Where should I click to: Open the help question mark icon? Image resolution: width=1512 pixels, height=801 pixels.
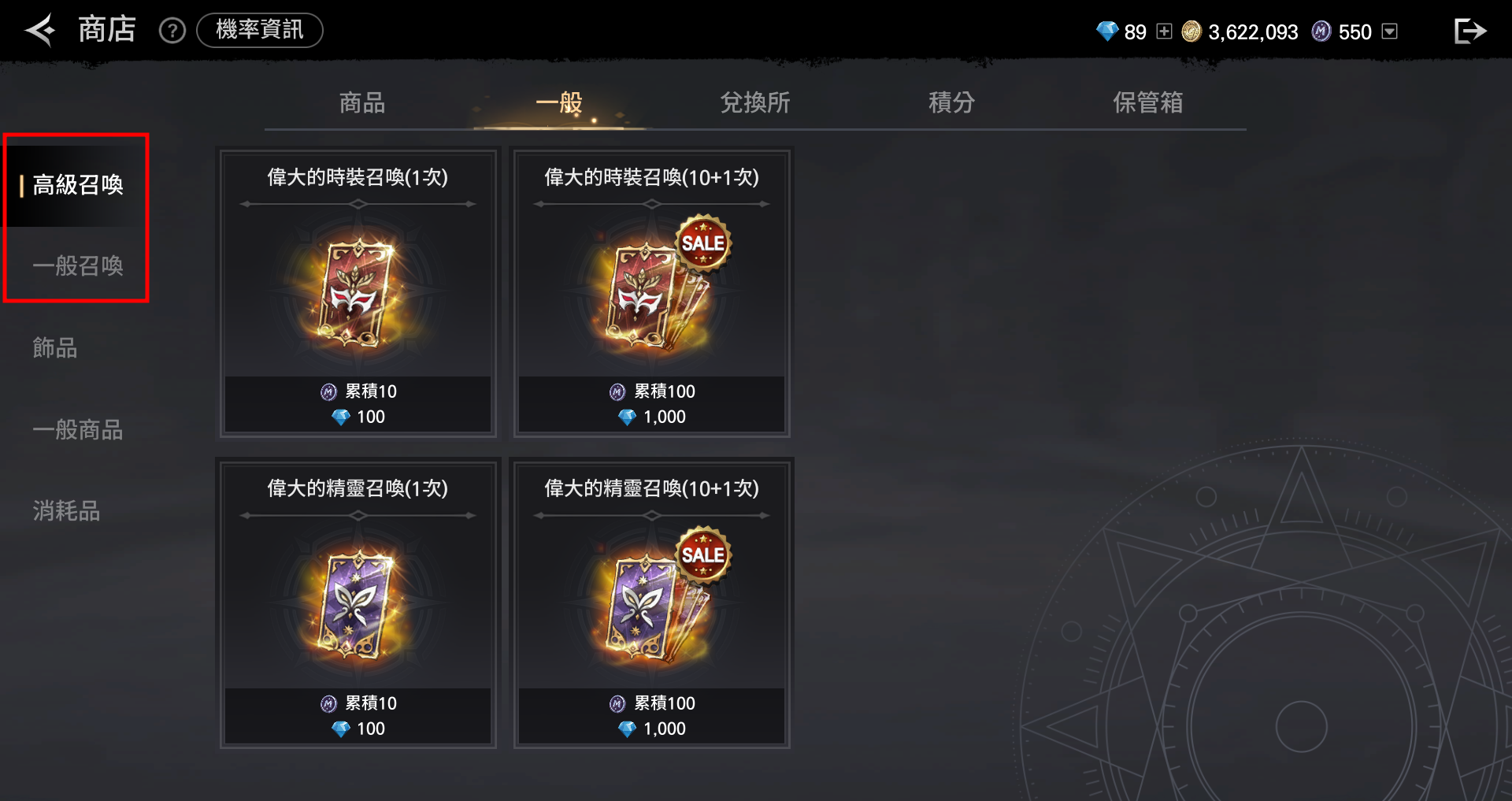coord(172,31)
